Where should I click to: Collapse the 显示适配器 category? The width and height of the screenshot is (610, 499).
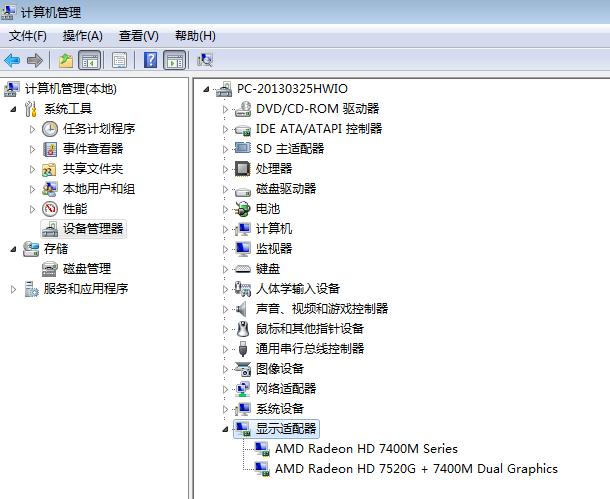point(225,428)
